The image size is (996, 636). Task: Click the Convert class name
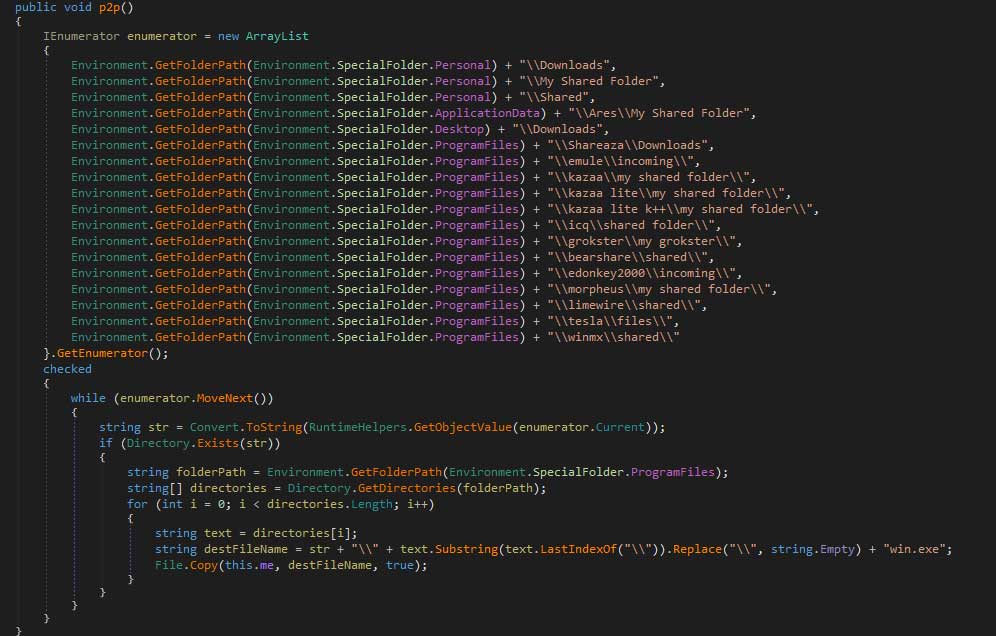[214, 427]
